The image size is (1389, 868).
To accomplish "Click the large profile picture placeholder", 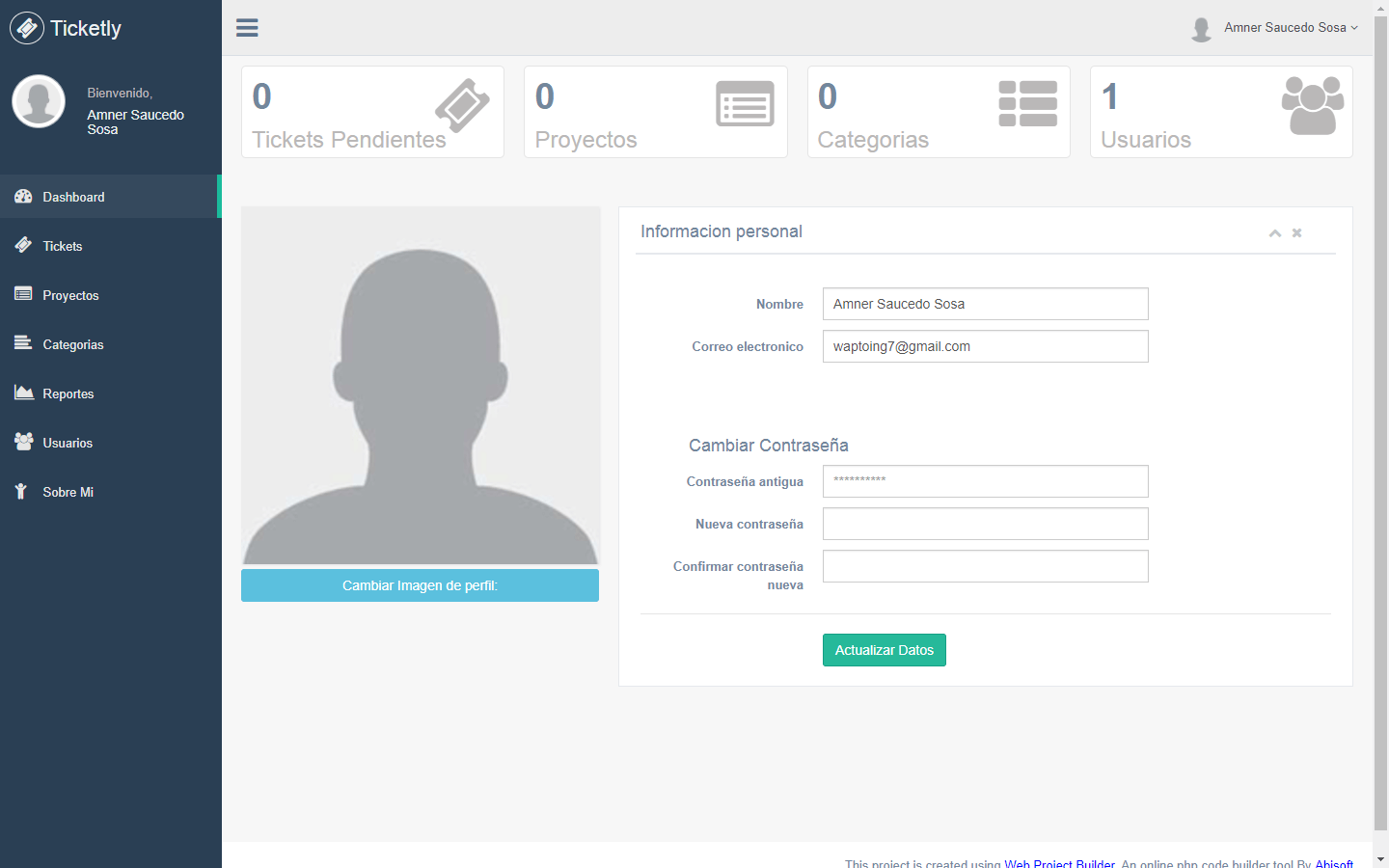I will (x=420, y=385).
